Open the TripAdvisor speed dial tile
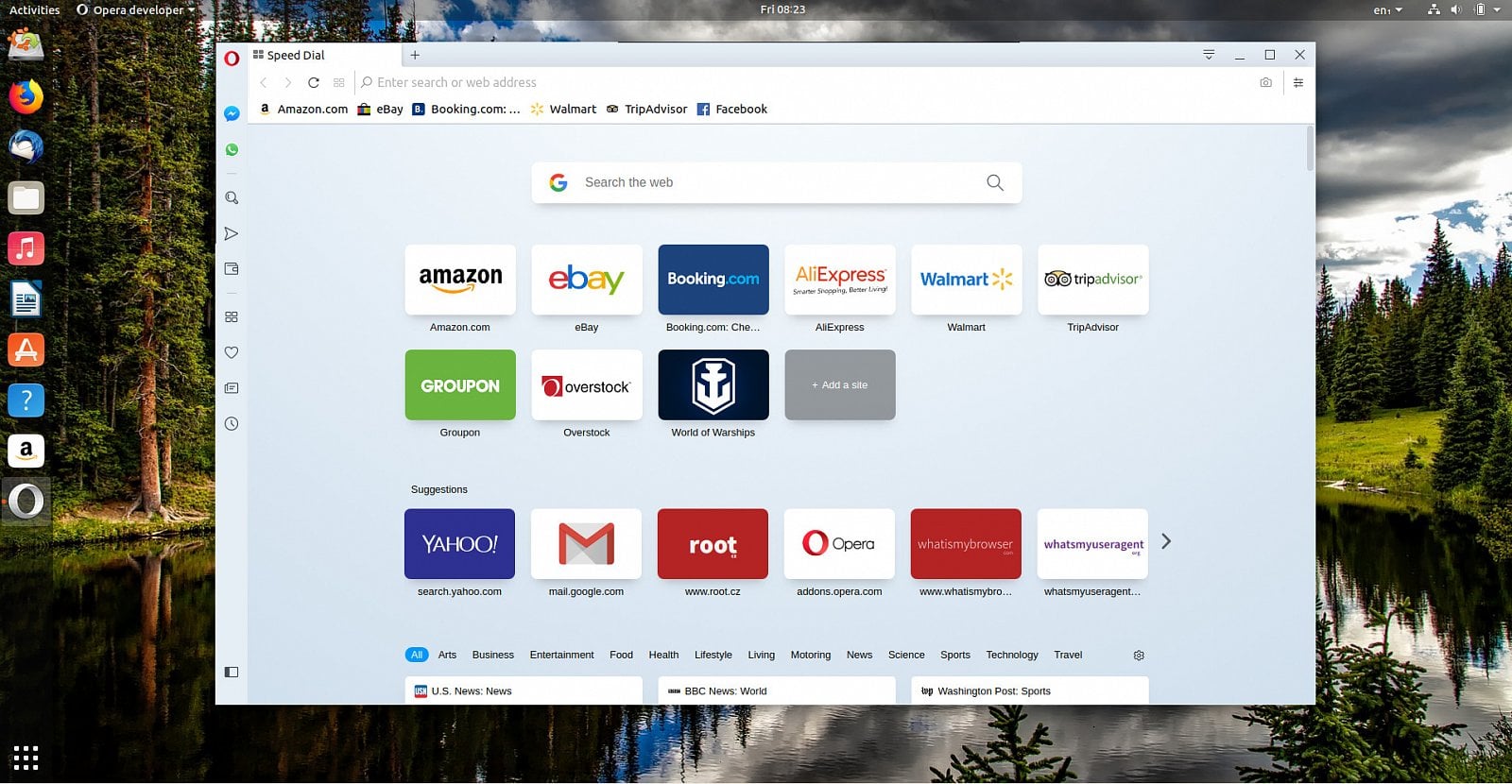Image resolution: width=1512 pixels, height=784 pixels. (x=1093, y=280)
